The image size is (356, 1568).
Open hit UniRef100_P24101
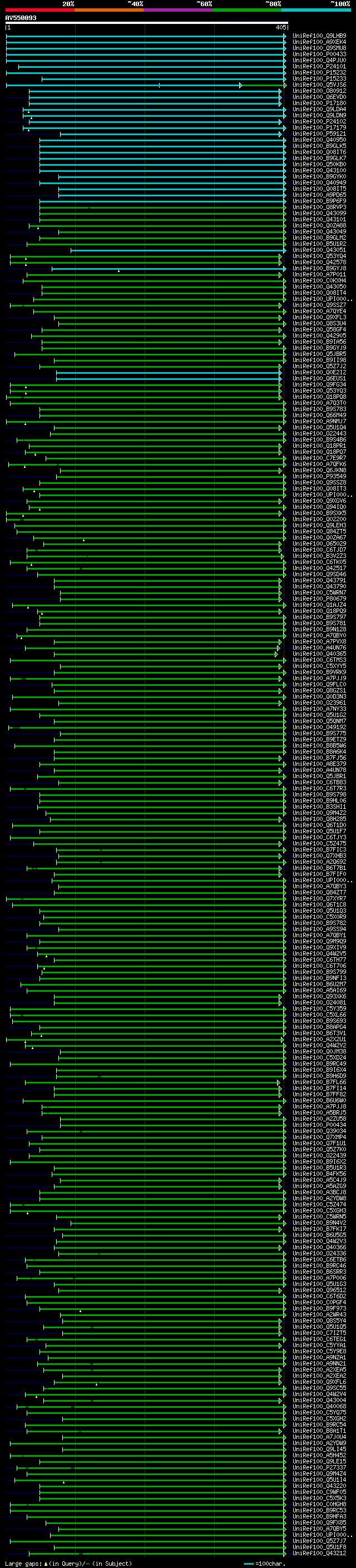[319, 66]
